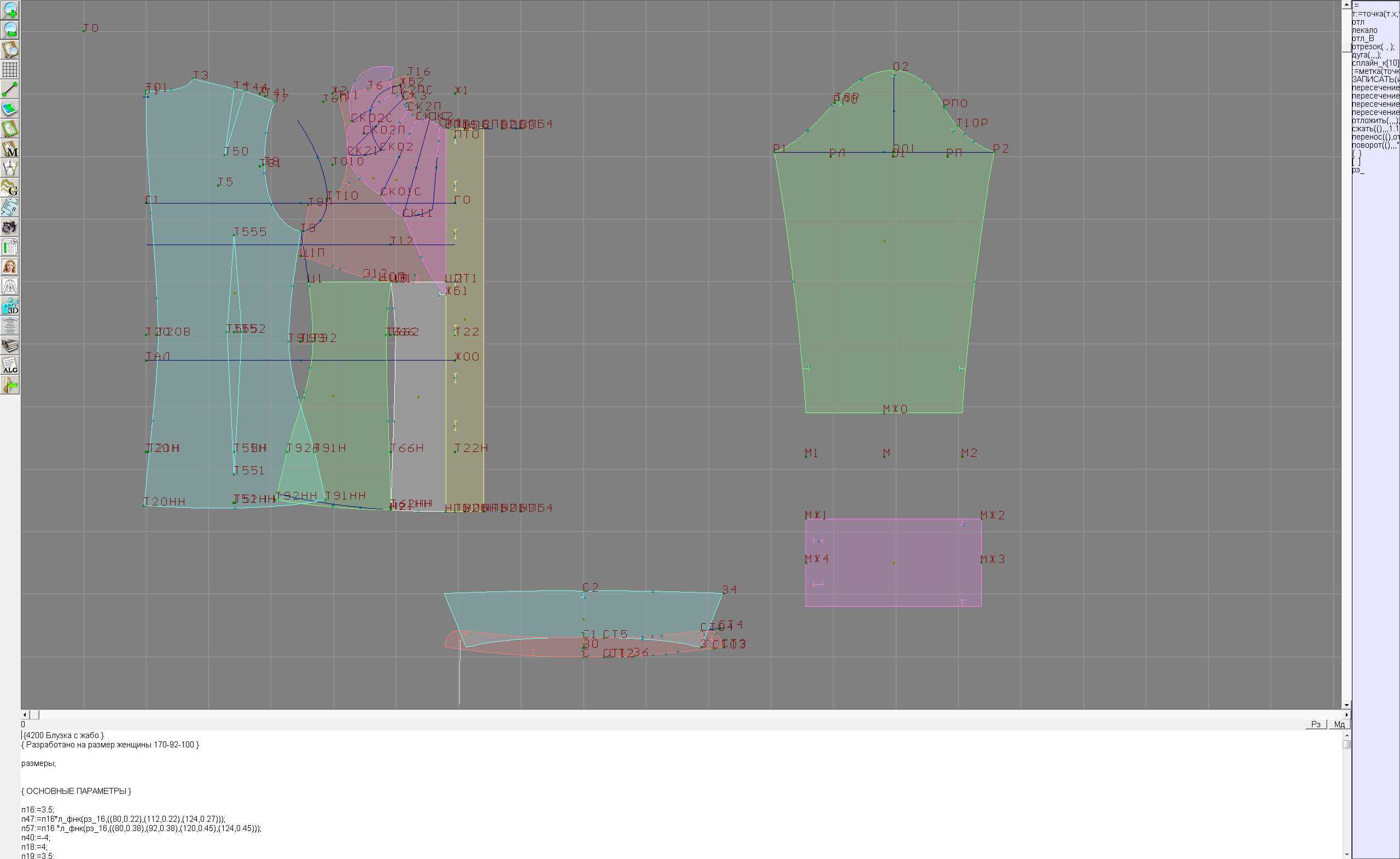This screenshot has width=1400, height=859.
Task: Click the stacked books library icon
Action: 10,346
